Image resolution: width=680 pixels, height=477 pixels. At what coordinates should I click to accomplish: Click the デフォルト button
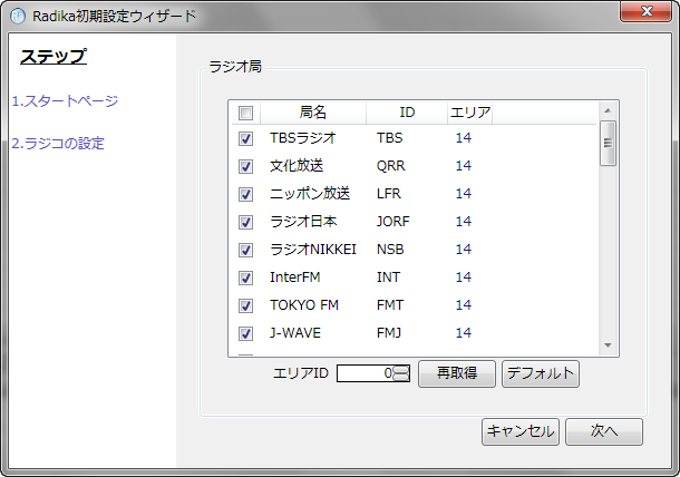540,373
